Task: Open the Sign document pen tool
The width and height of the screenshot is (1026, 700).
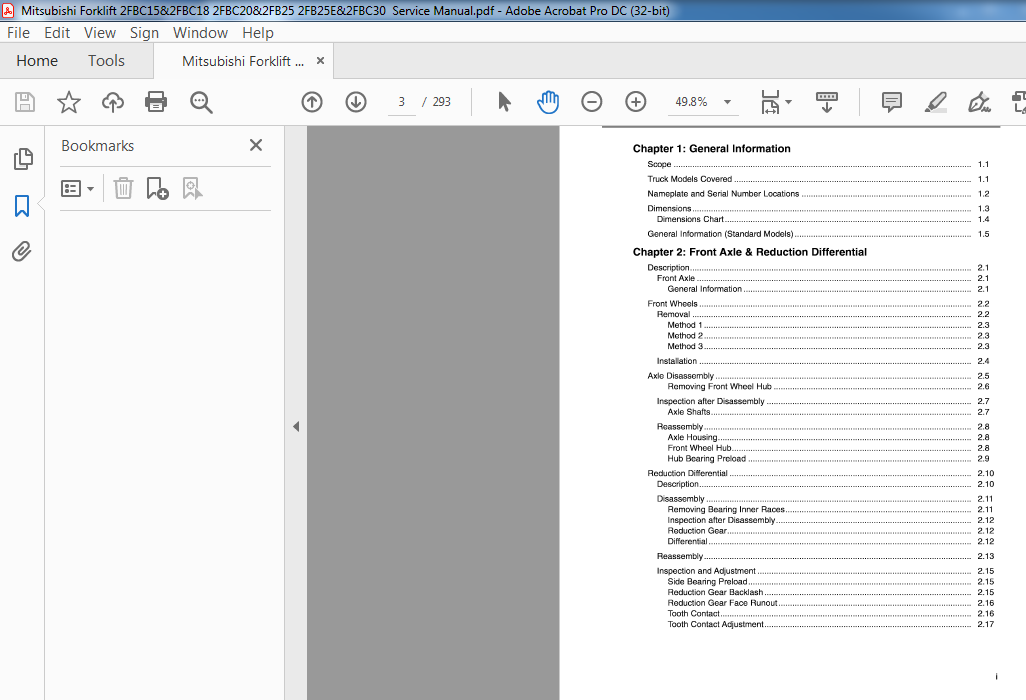Action: [x=979, y=102]
